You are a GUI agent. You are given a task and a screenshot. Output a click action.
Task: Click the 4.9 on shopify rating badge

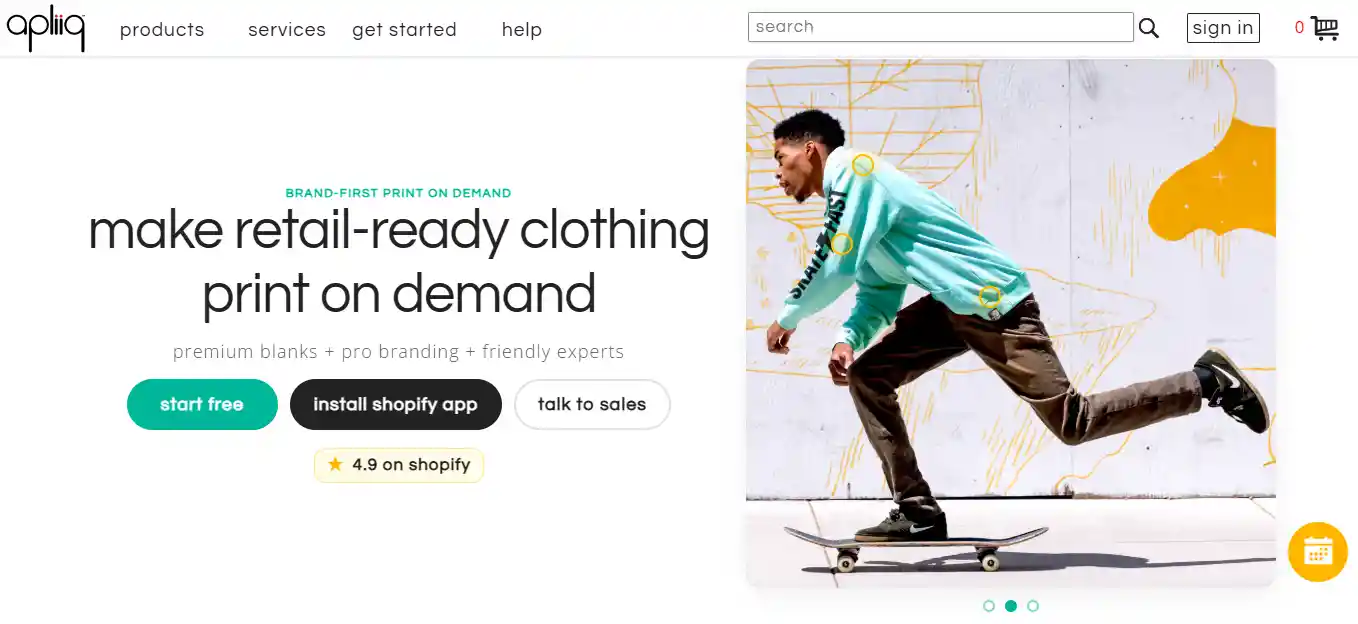click(398, 464)
